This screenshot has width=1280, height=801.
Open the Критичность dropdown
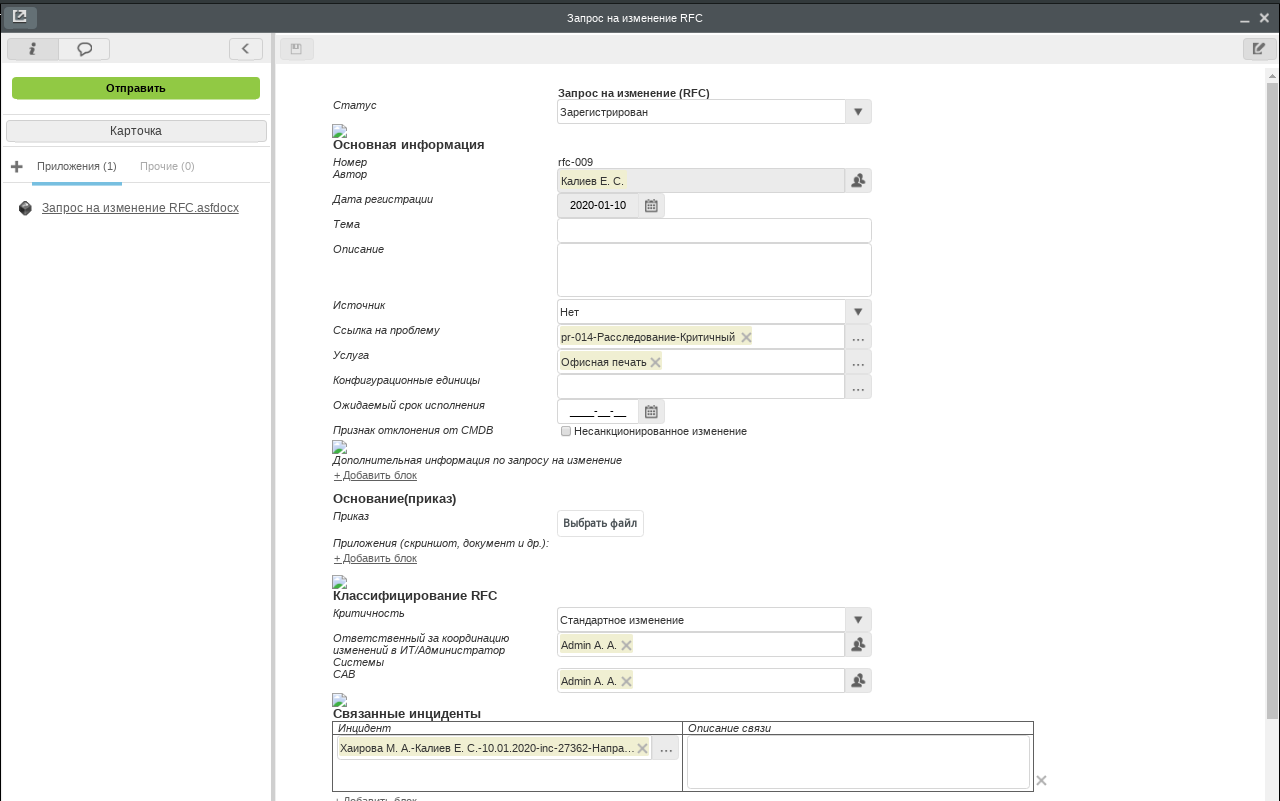(858, 620)
